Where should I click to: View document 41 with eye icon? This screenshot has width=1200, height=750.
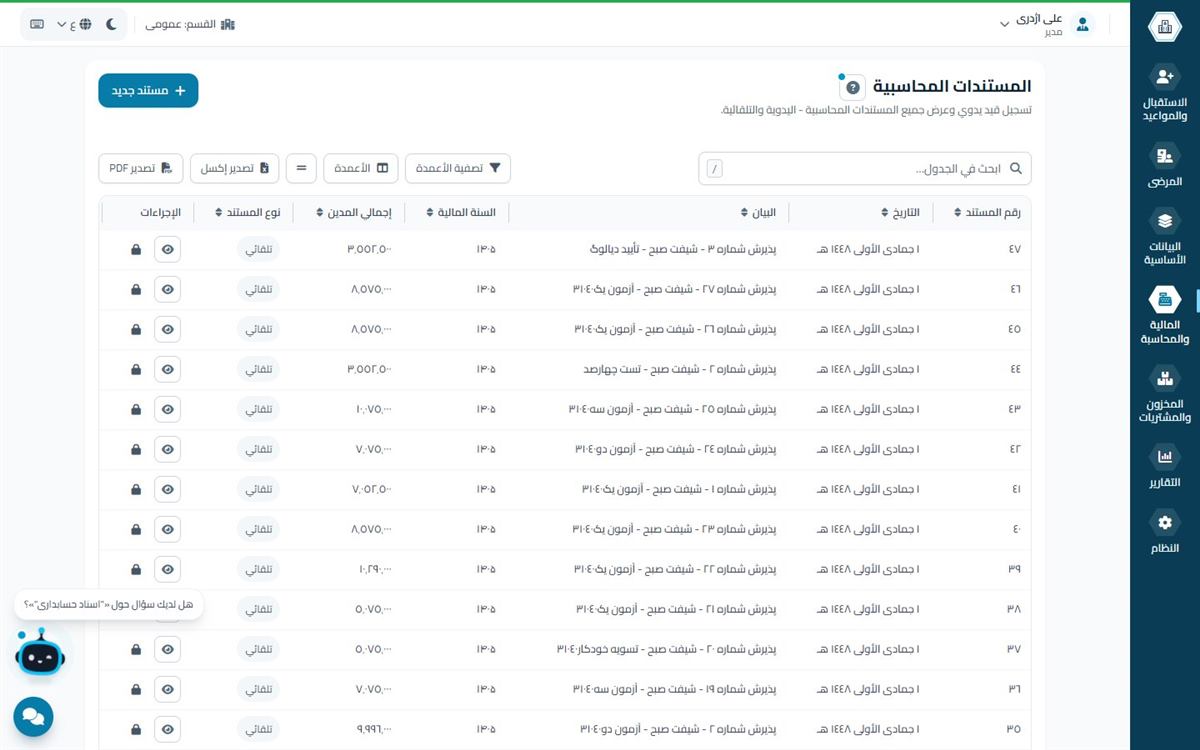168,489
